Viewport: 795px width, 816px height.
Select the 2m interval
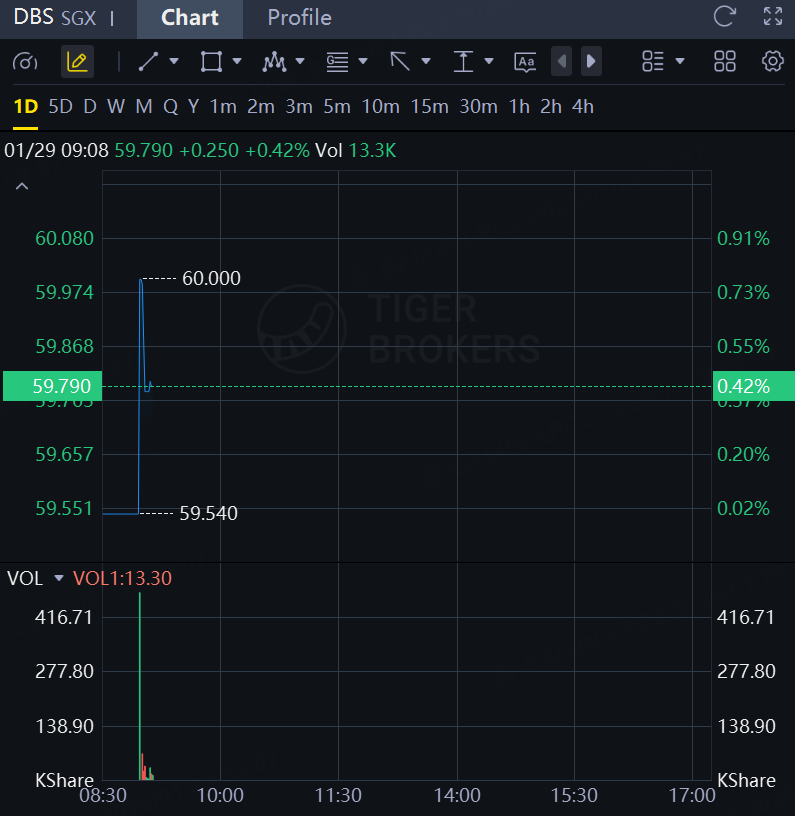(261, 107)
